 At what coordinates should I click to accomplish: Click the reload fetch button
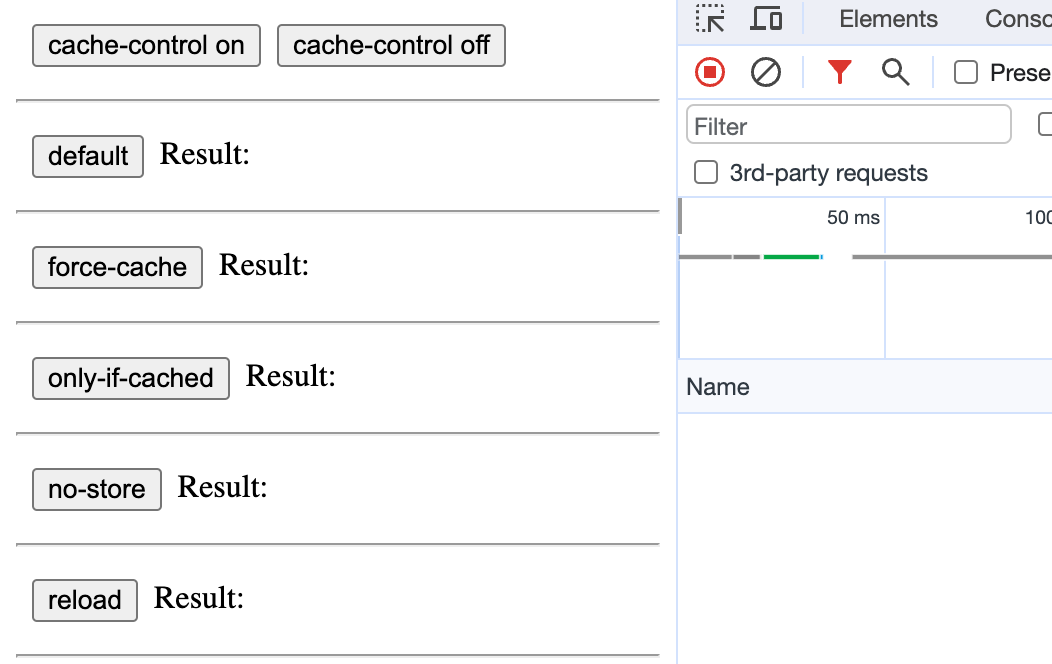[85, 600]
